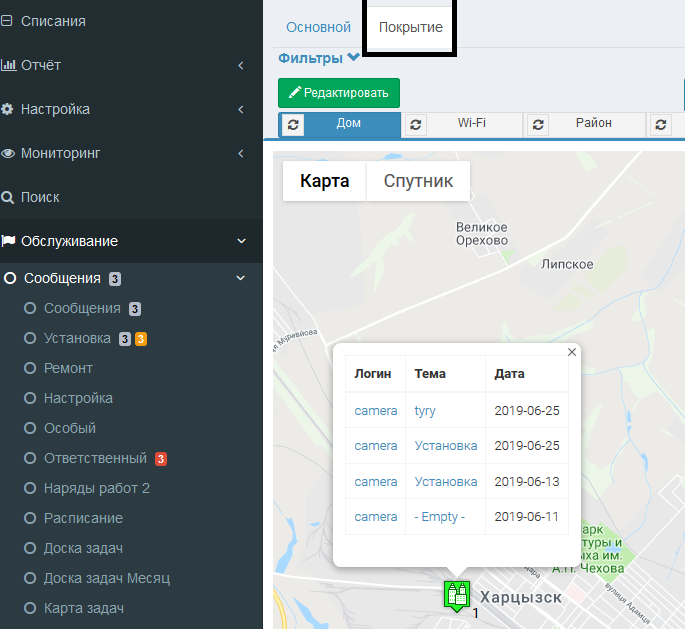
Task: Open Отчёт chart menu item
Action: [40, 65]
